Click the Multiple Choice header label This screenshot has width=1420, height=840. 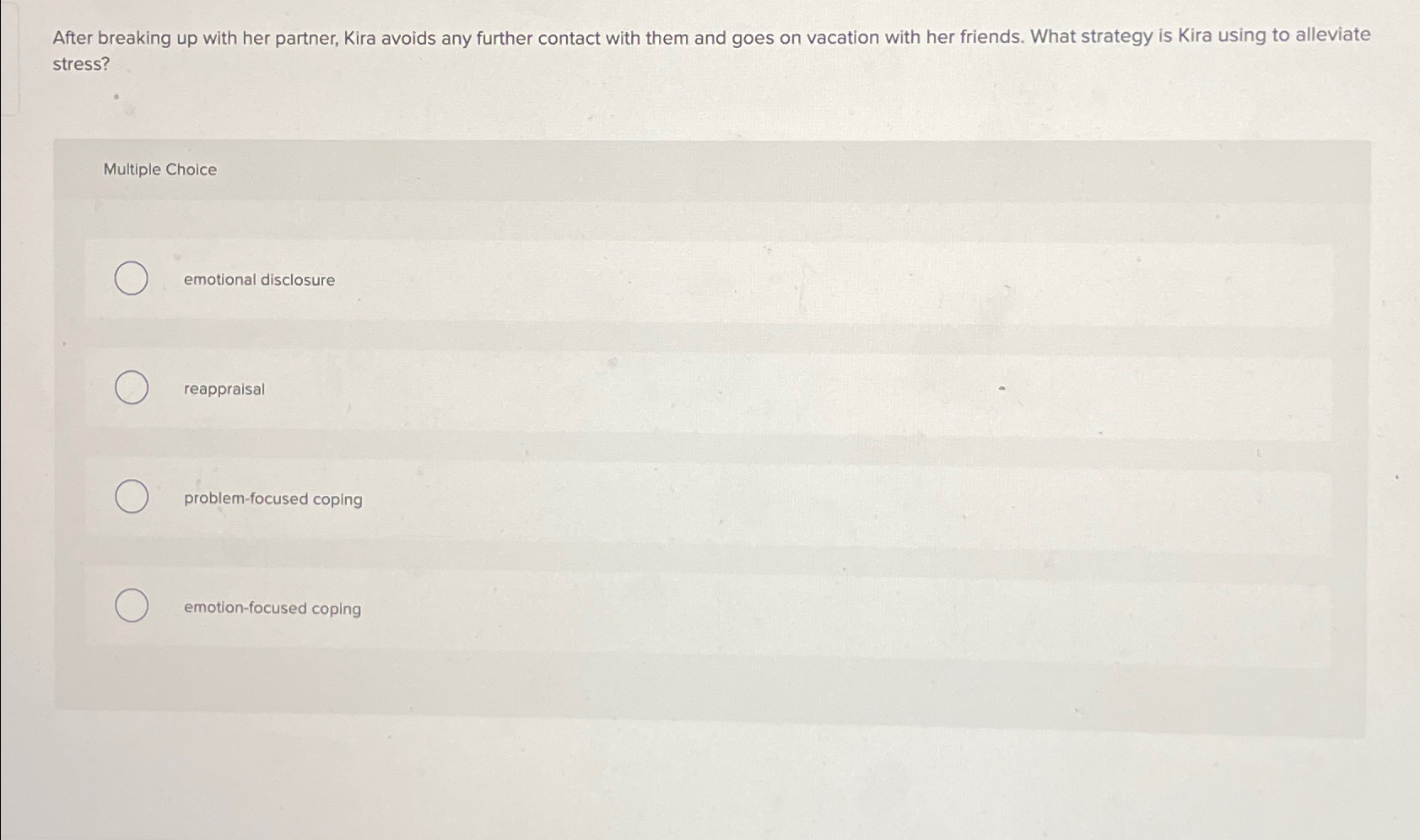click(160, 170)
